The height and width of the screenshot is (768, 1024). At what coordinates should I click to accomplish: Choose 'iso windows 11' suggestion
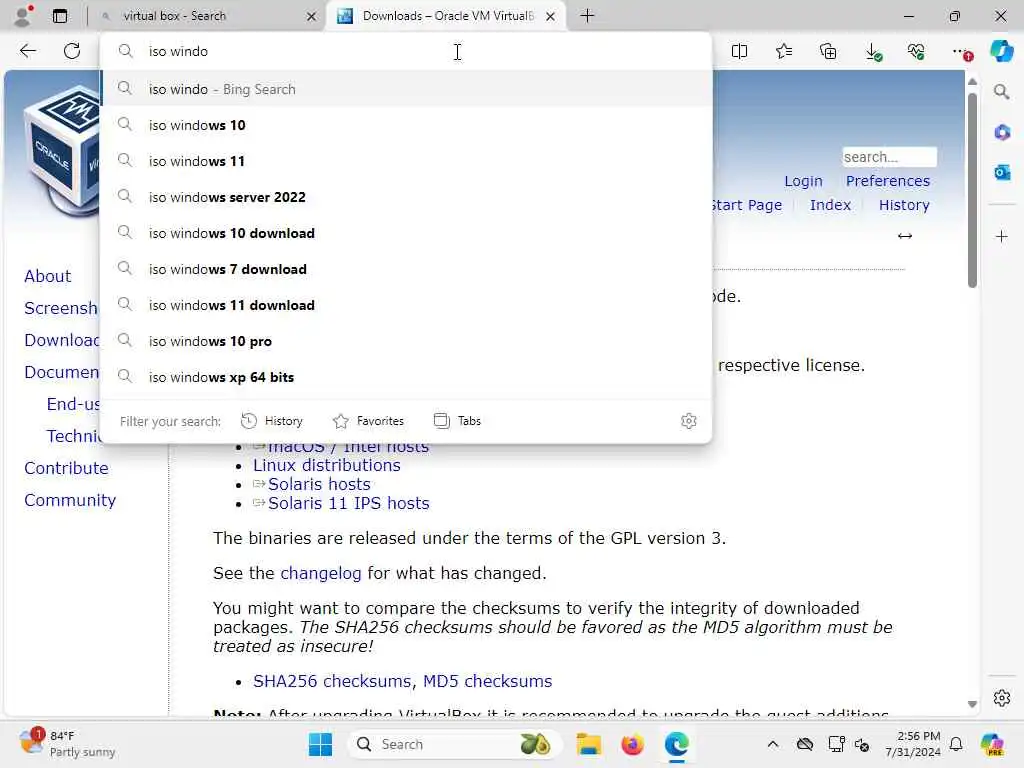[x=406, y=161]
